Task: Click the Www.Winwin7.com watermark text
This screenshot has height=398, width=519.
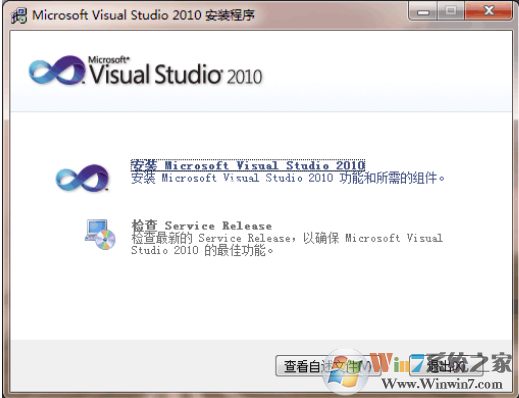Action: [x=442, y=384]
